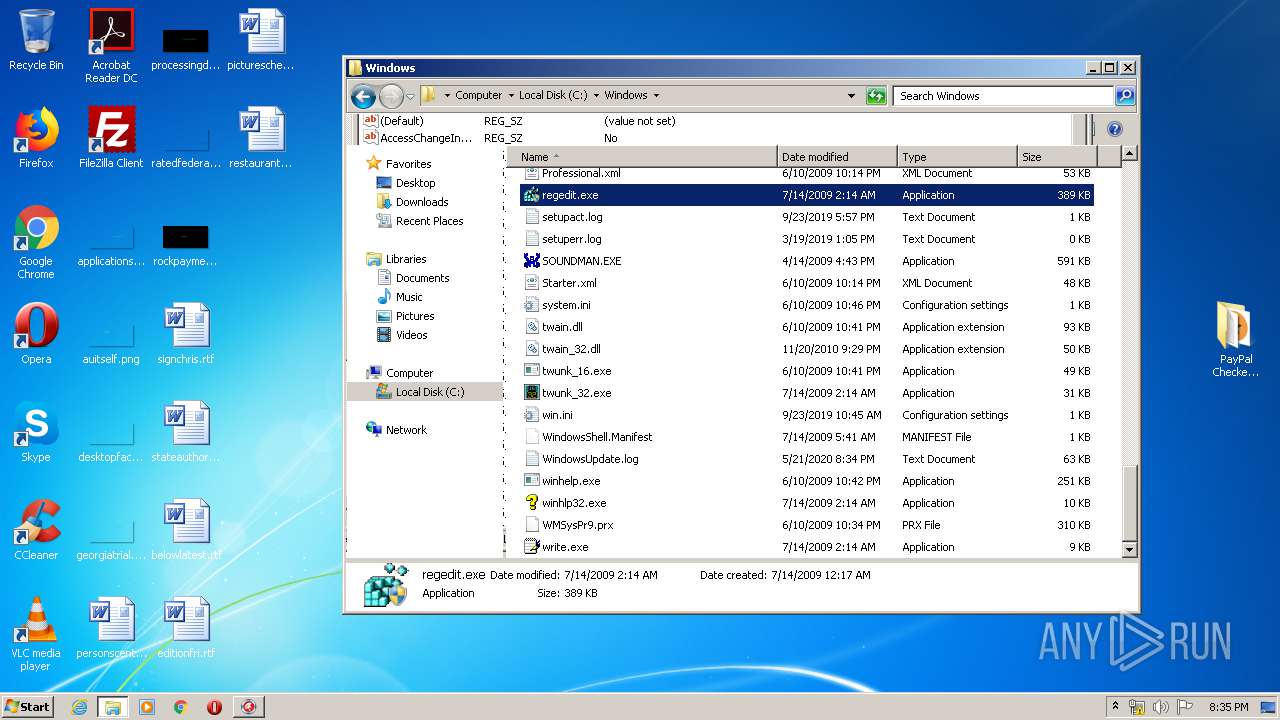Open Firefox from the desktop
The image size is (1280, 720).
click(36, 138)
